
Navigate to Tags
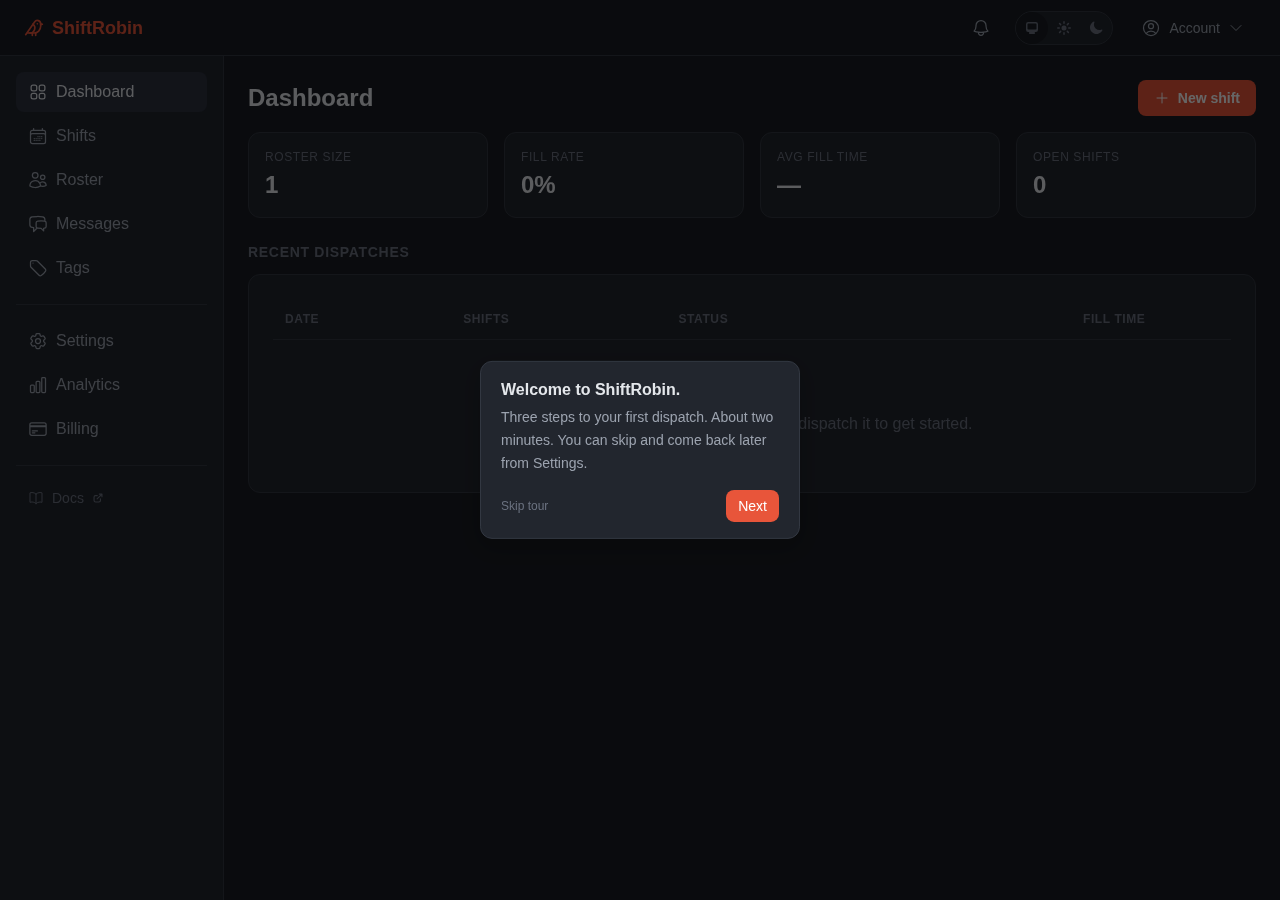click(111, 268)
